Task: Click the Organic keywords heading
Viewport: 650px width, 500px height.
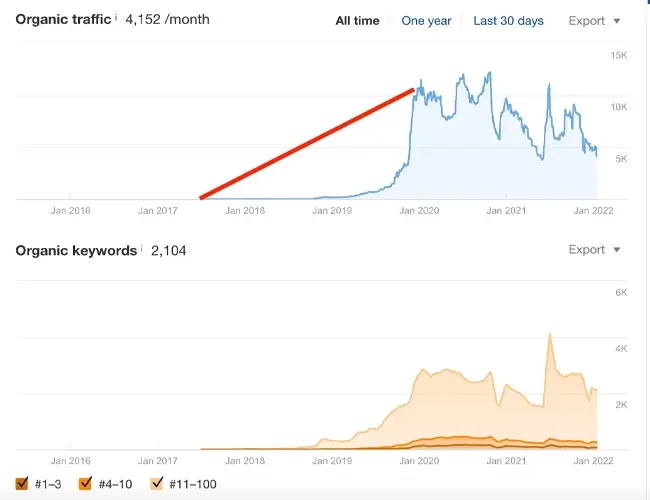Action: click(x=76, y=250)
